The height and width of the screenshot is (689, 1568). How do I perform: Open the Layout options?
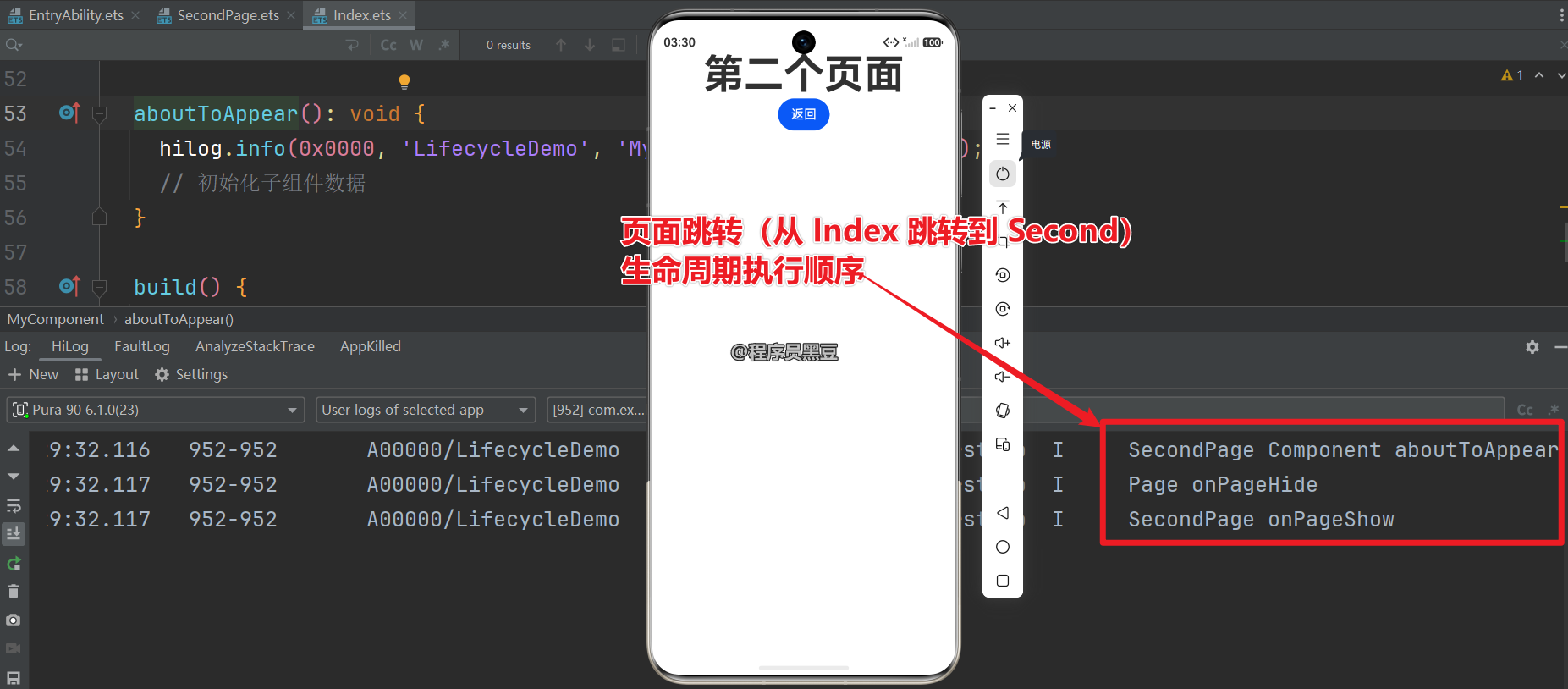tap(107, 374)
